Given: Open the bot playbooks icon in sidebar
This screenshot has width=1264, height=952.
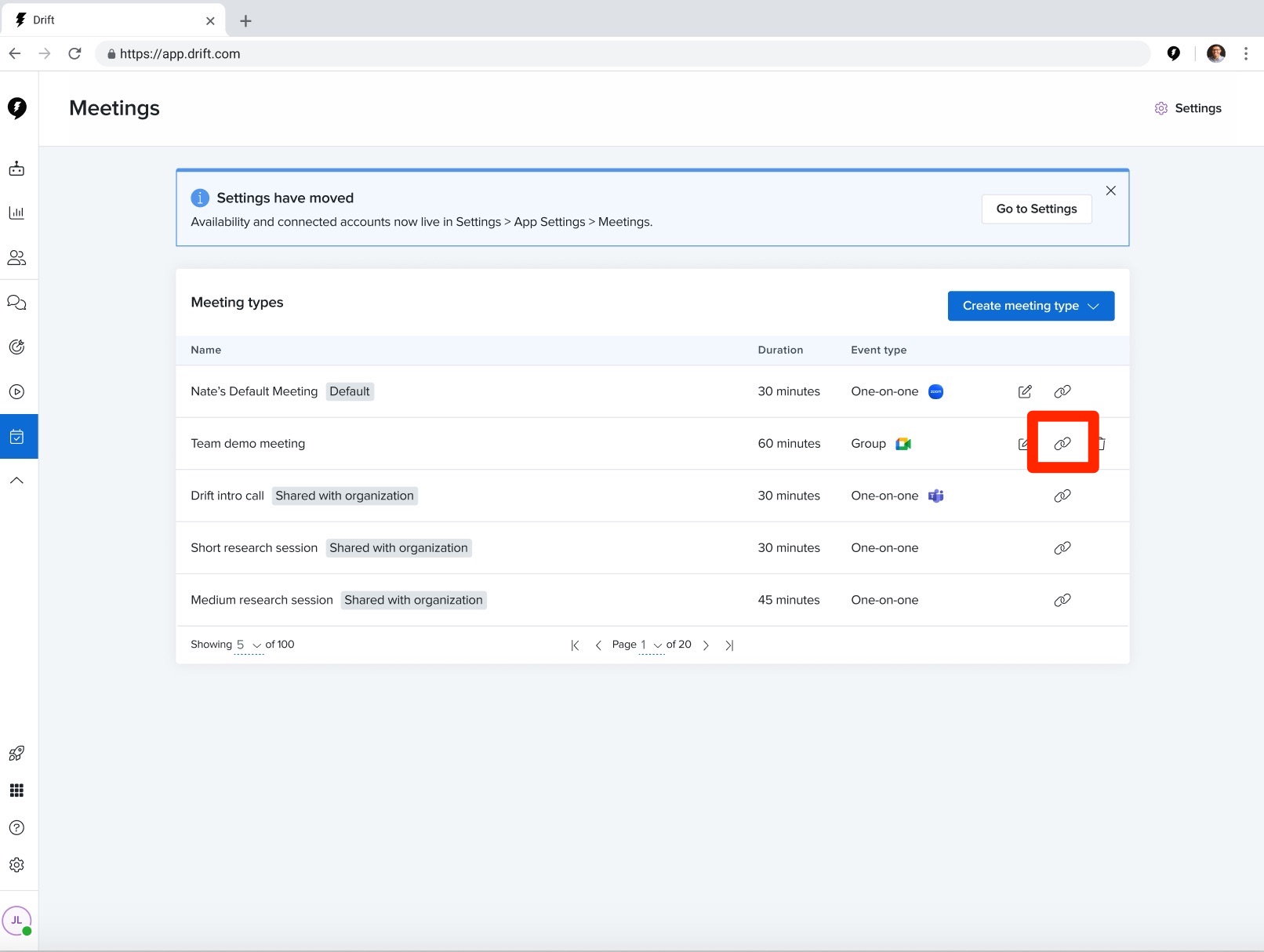Looking at the screenshot, I should pyautogui.click(x=16, y=169).
